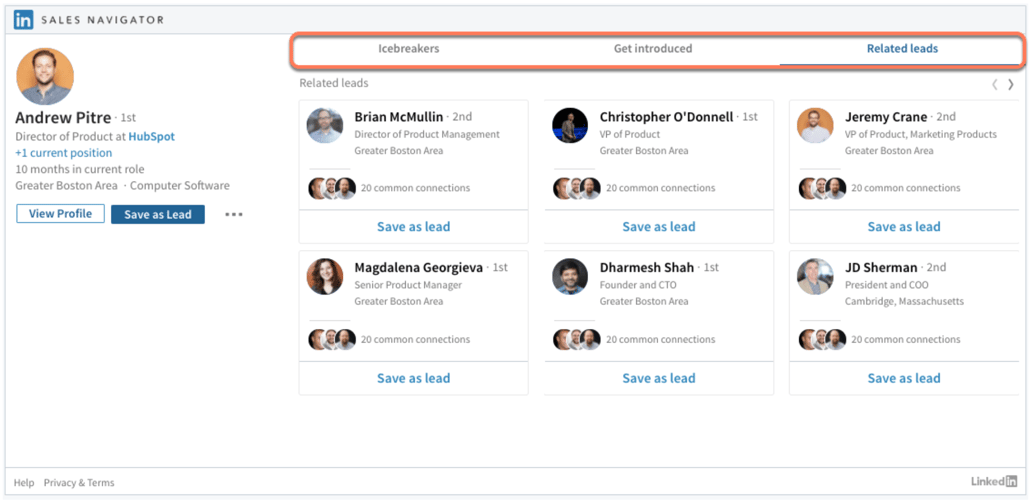Click Dharmesh Shah's common connection avatars
This screenshot has height=501, width=1030.
point(577,339)
